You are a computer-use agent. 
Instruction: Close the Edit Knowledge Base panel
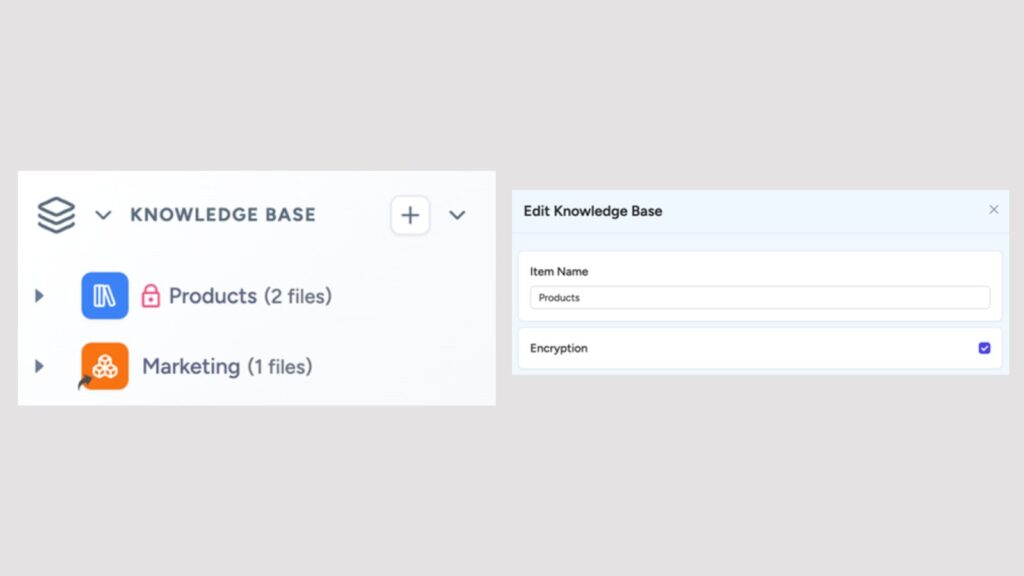click(993, 210)
